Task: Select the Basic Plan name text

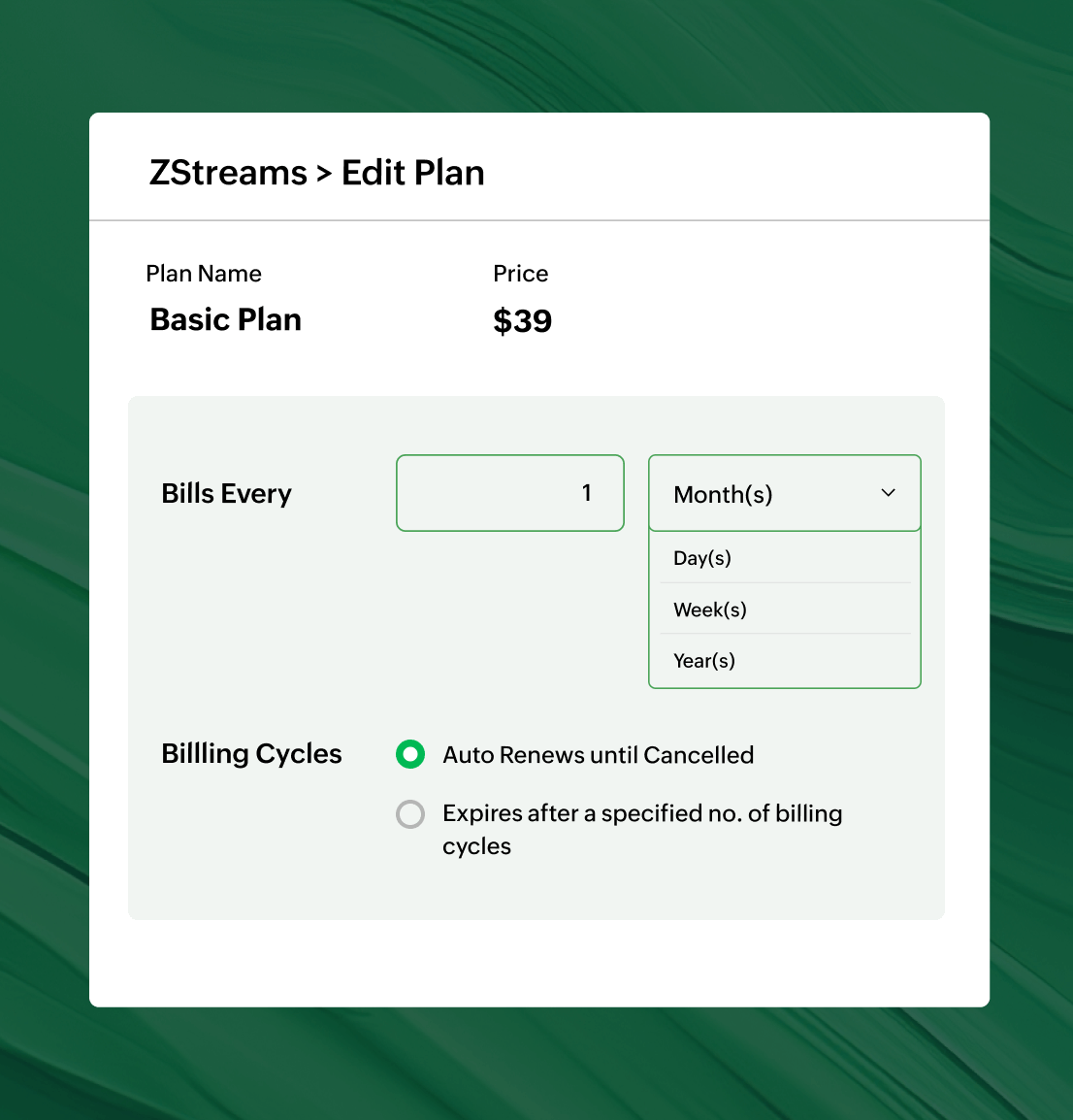Action: (225, 319)
